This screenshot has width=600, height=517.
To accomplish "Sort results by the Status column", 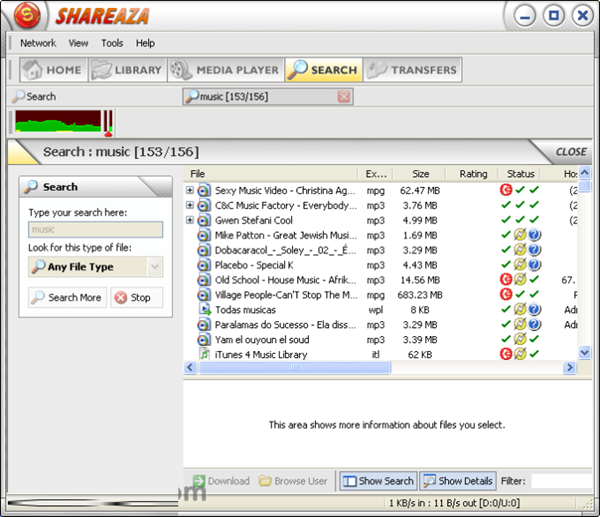I will (x=520, y=174).
